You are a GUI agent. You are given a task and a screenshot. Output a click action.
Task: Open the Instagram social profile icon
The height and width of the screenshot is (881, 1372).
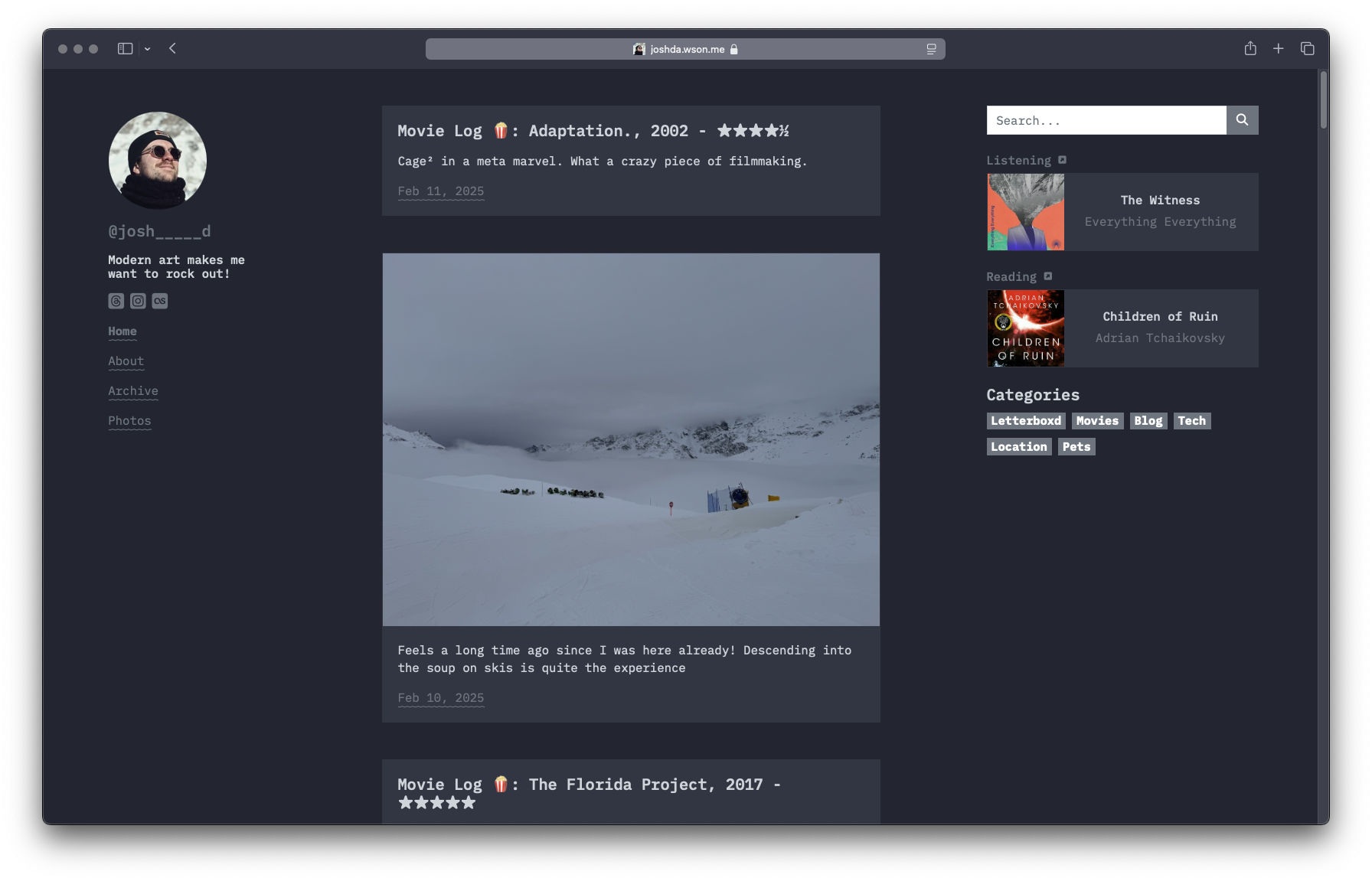pos(138,301)
